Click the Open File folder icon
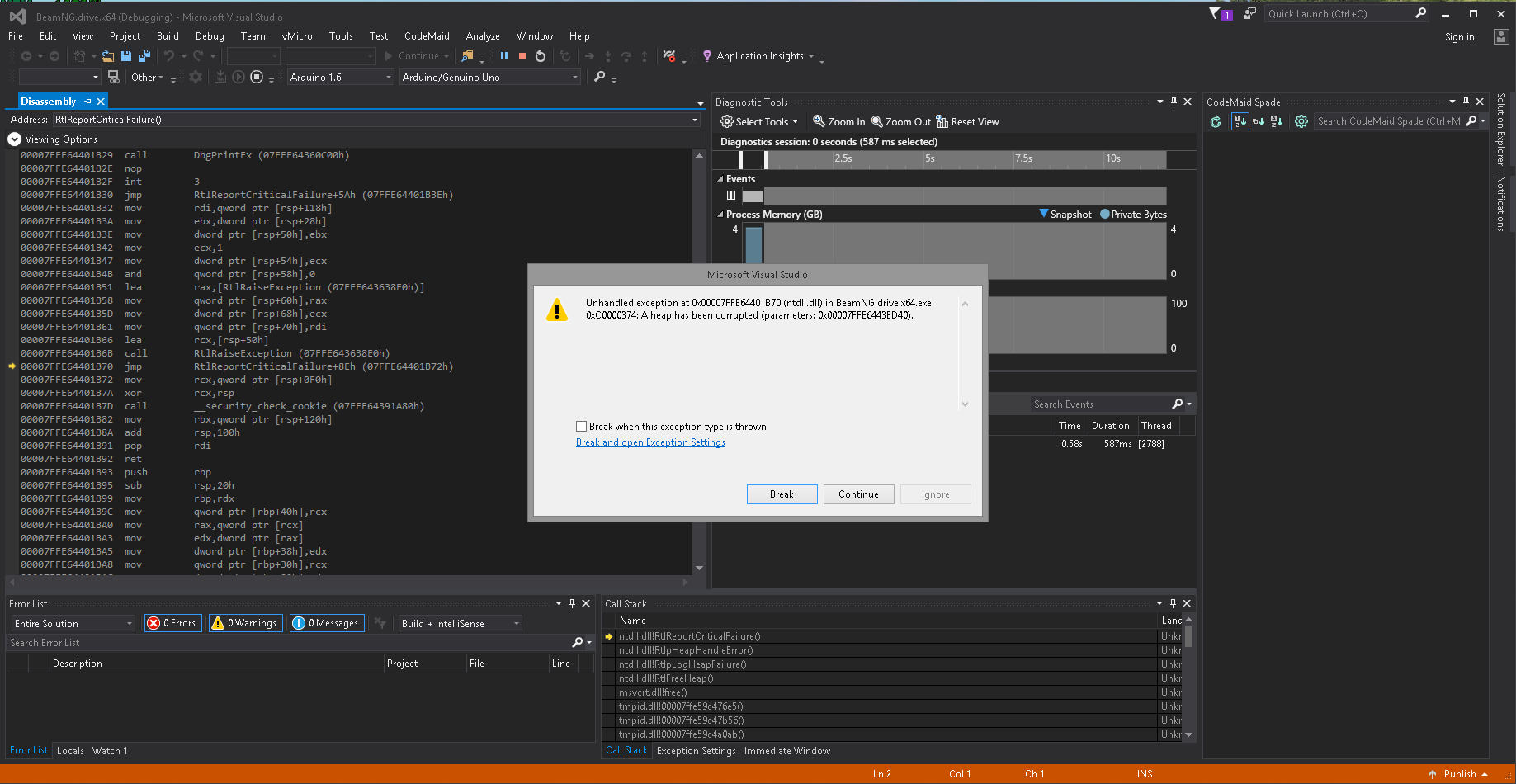1516x784 pixels. click(108, 56)
